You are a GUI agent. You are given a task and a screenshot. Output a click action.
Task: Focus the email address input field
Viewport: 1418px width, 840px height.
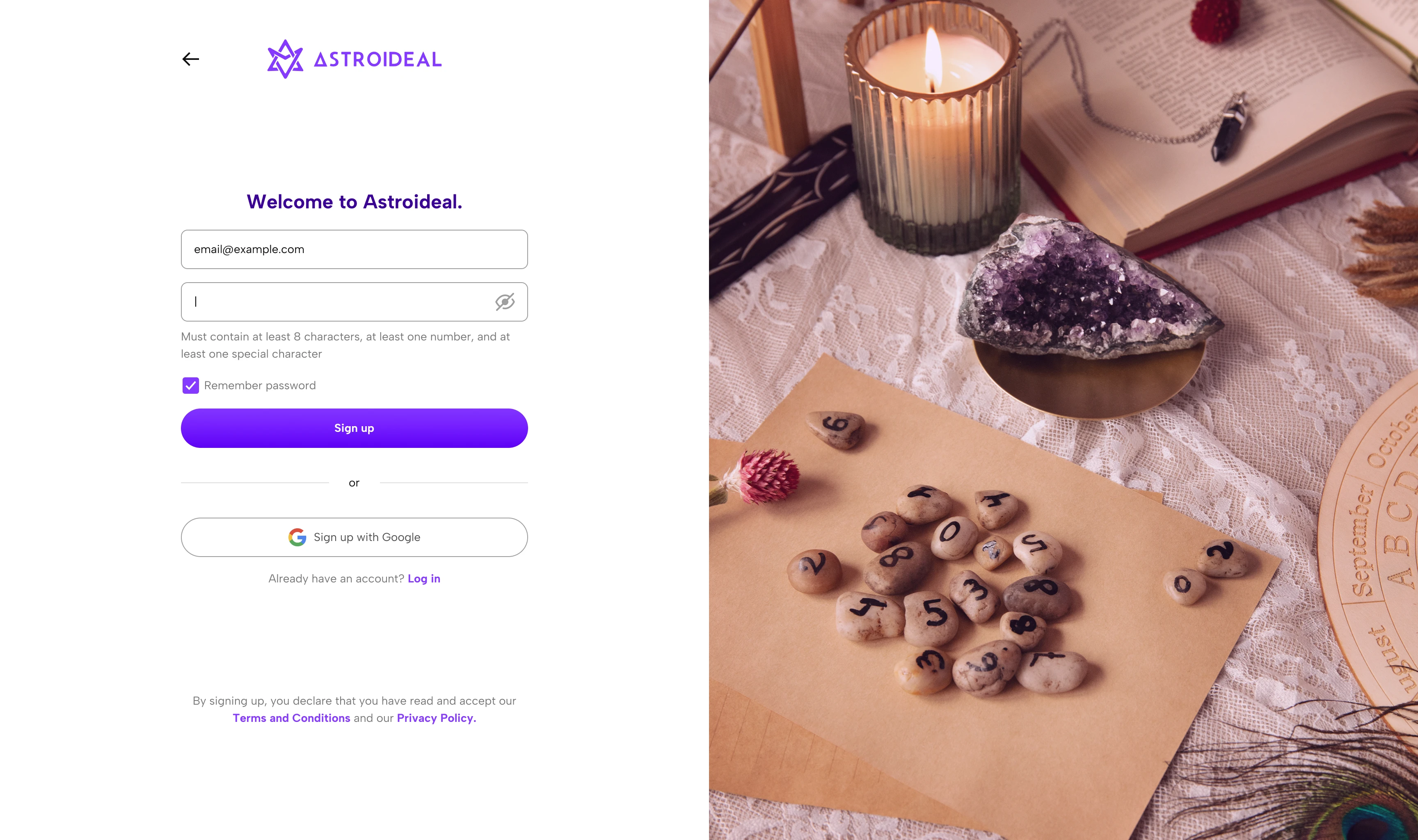coord(354,249)
